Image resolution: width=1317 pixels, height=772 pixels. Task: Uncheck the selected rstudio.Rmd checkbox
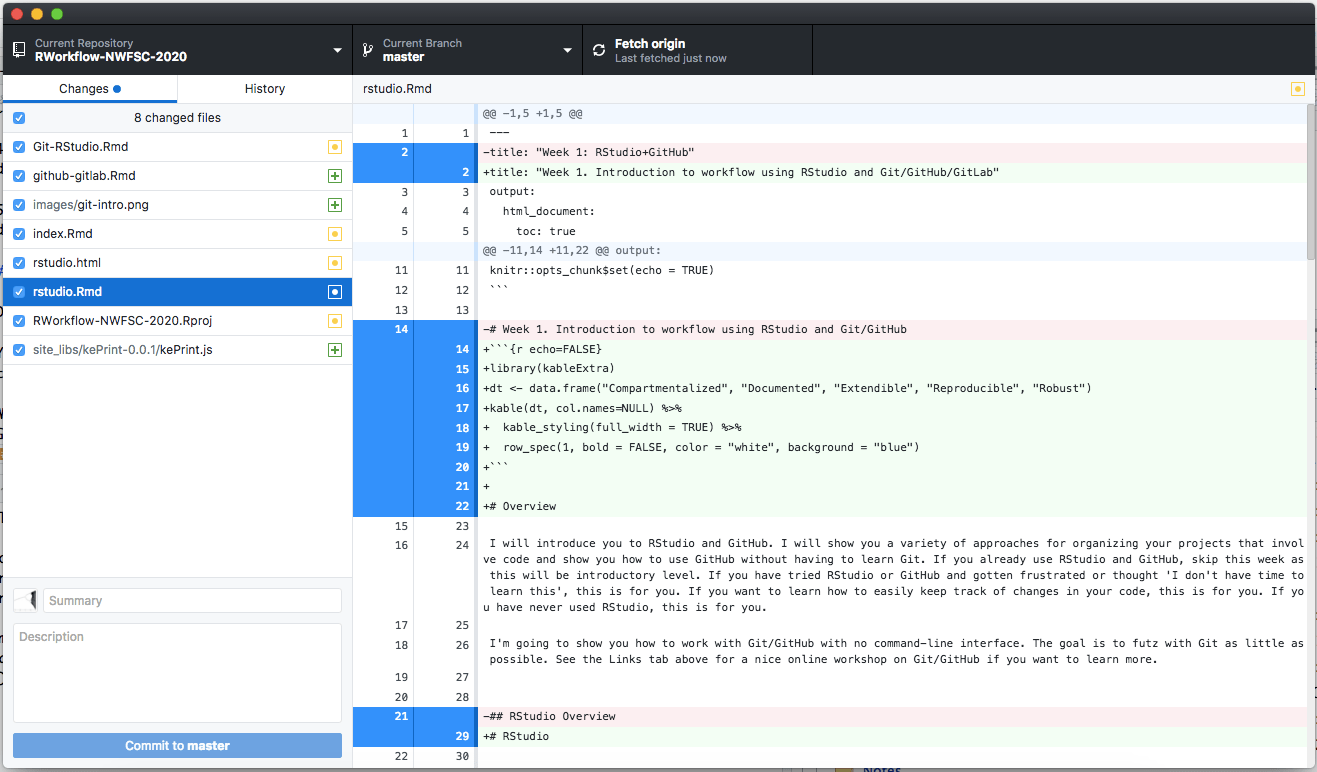tap(19, 292)
